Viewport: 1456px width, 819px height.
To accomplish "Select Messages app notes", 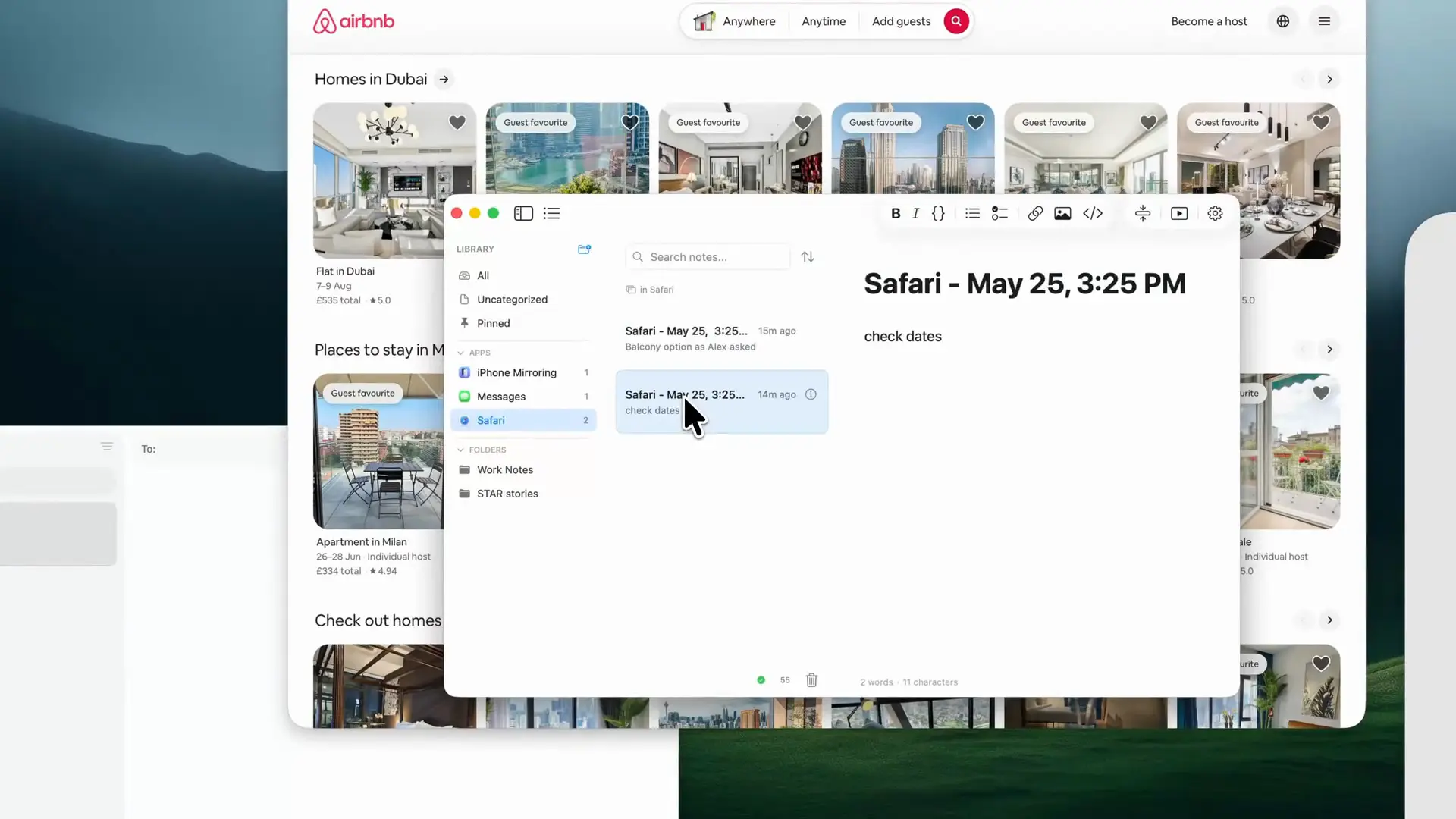I will tap(523, 397).
